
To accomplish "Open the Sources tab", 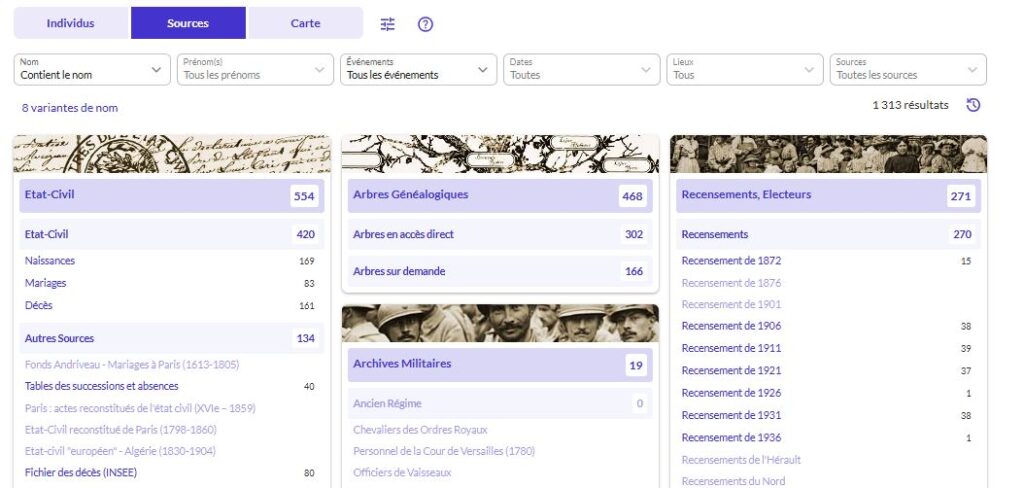I will [x=188, y=23].
